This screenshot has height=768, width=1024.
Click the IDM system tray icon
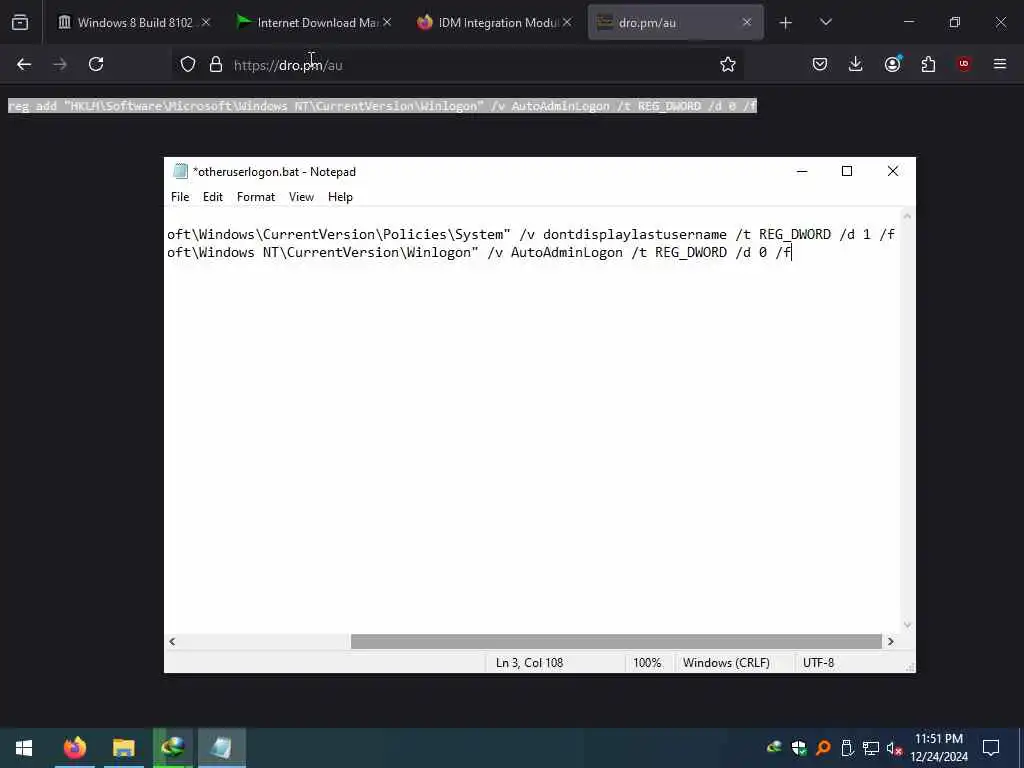point(775,747)
